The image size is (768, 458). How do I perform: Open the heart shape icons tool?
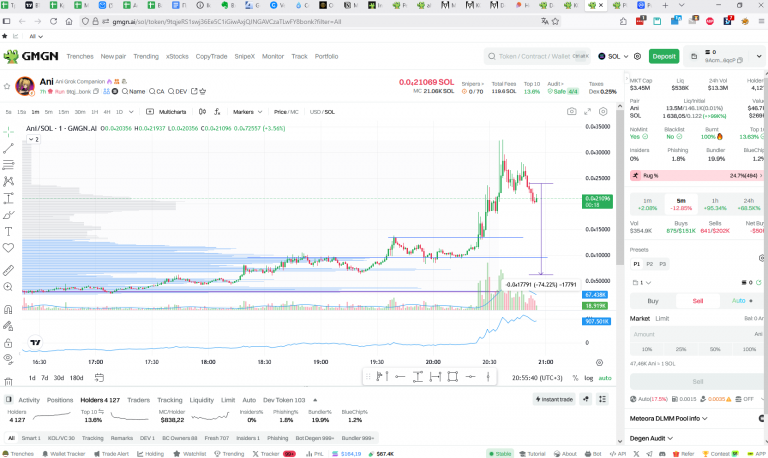8,248
